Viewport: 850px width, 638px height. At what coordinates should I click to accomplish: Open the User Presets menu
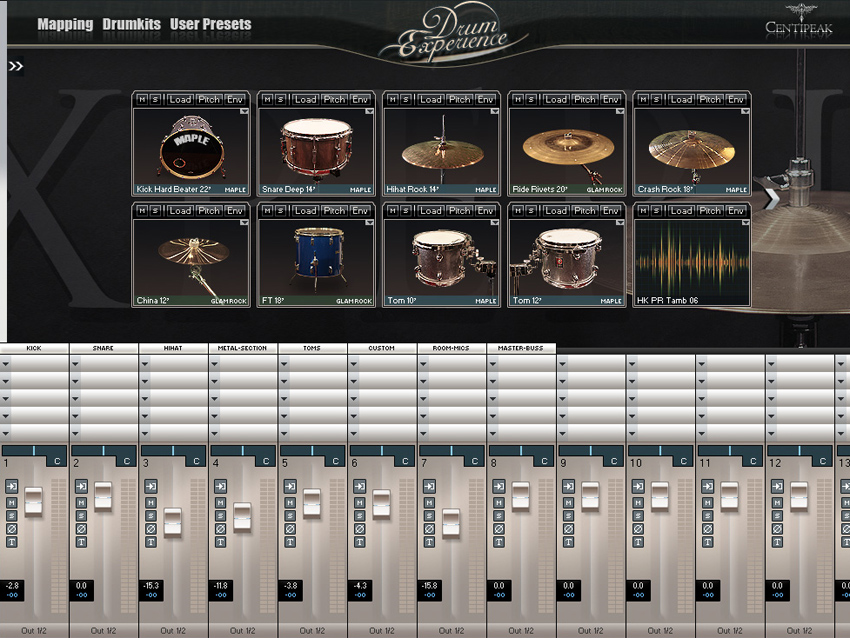(x=210, y=24)
